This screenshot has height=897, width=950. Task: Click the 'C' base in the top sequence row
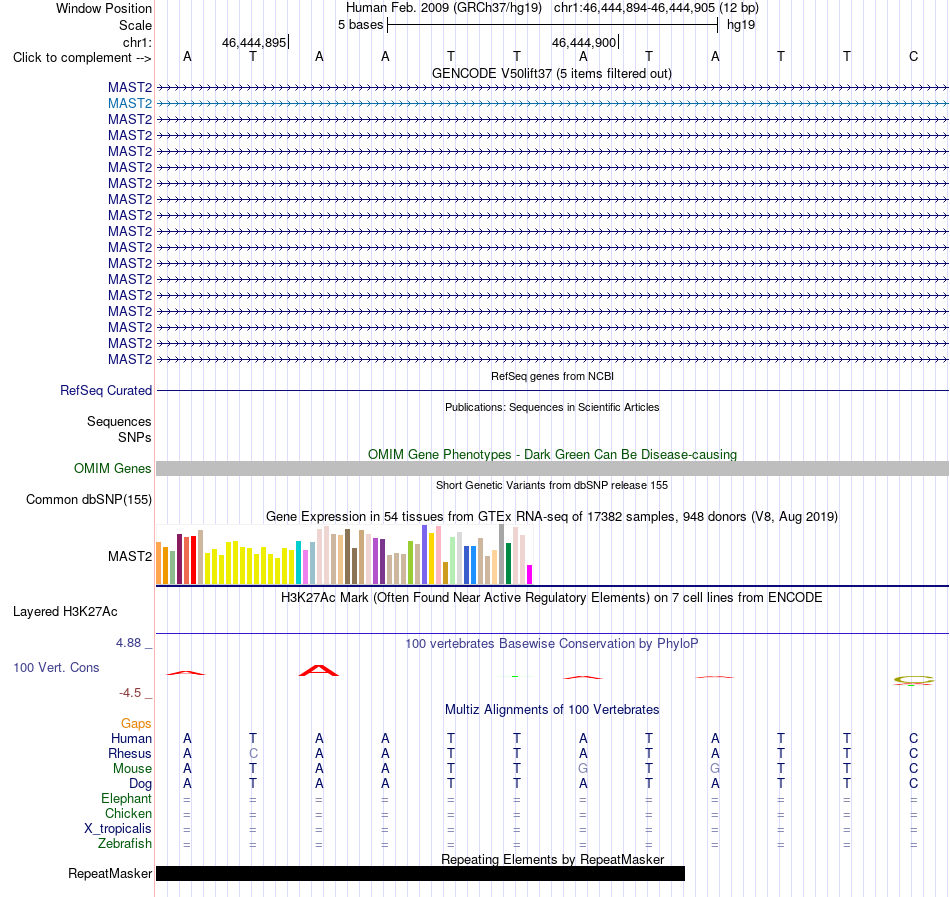click(x=914, y=57)
